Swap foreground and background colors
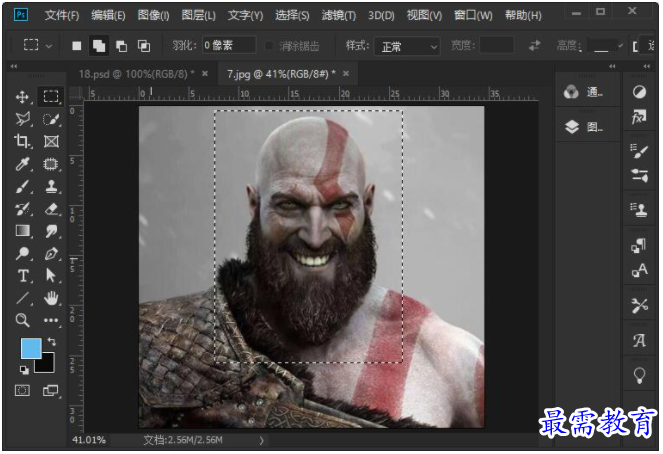The width and height of the screenshot is (663, 454). pyautogui.click(x=52, y=342)
